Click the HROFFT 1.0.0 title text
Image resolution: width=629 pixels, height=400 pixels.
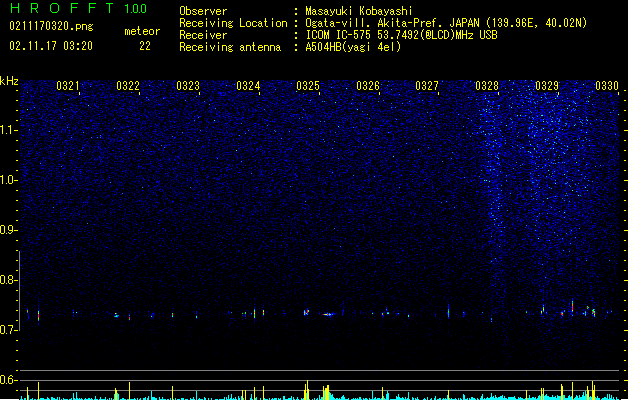pos(78,8)
